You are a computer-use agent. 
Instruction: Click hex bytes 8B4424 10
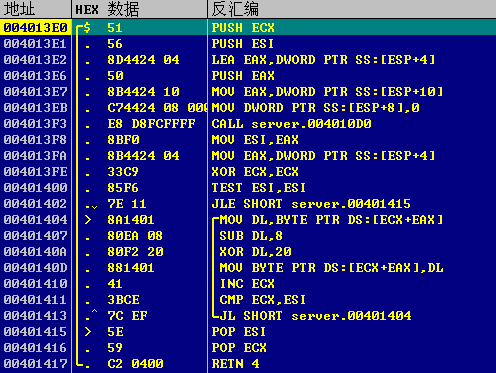coord(143,92)
